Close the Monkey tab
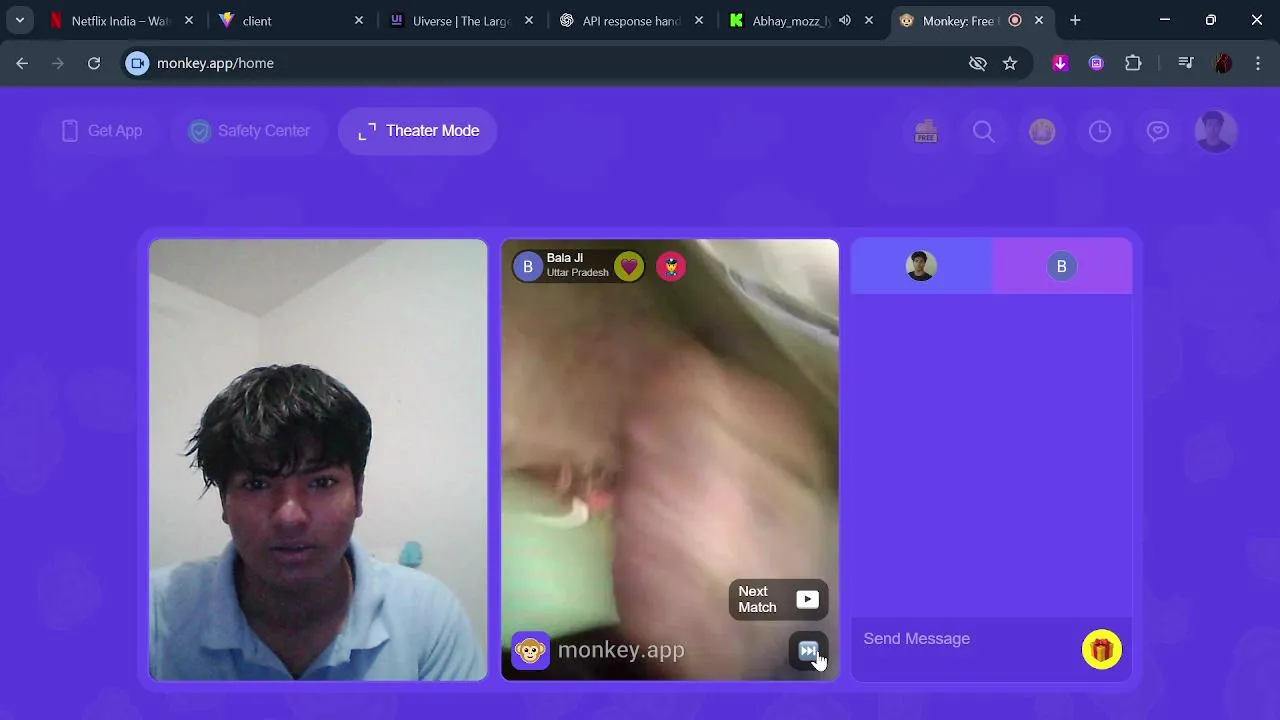This screenshot has height=720, width=1280. [x=1039, y=20]
